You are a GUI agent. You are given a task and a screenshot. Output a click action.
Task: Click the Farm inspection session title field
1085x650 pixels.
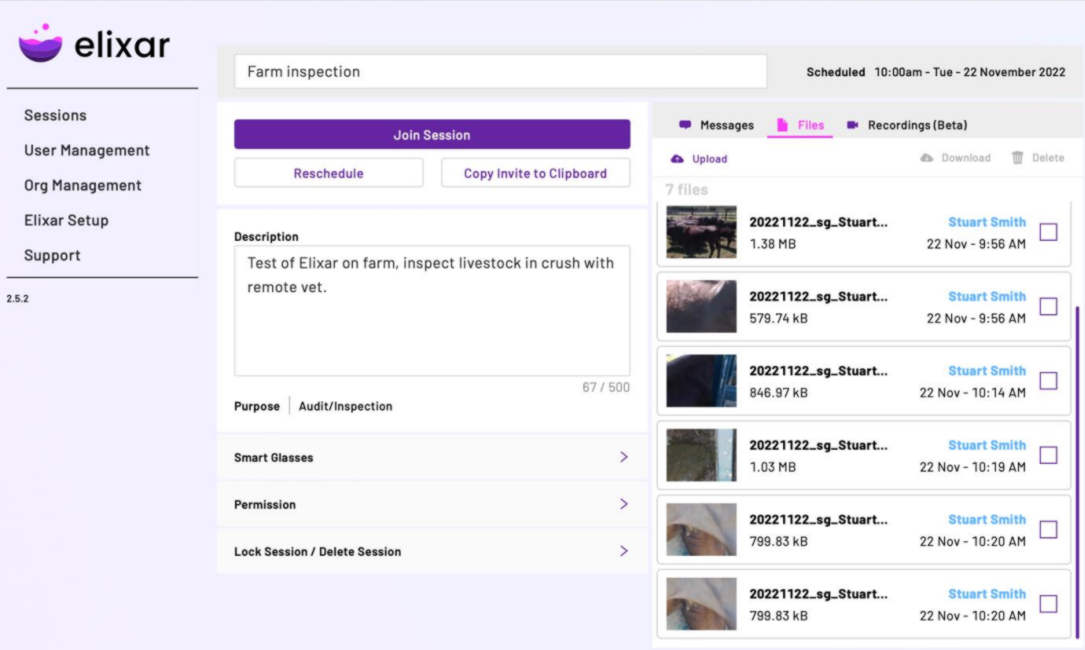coord(500,72)
